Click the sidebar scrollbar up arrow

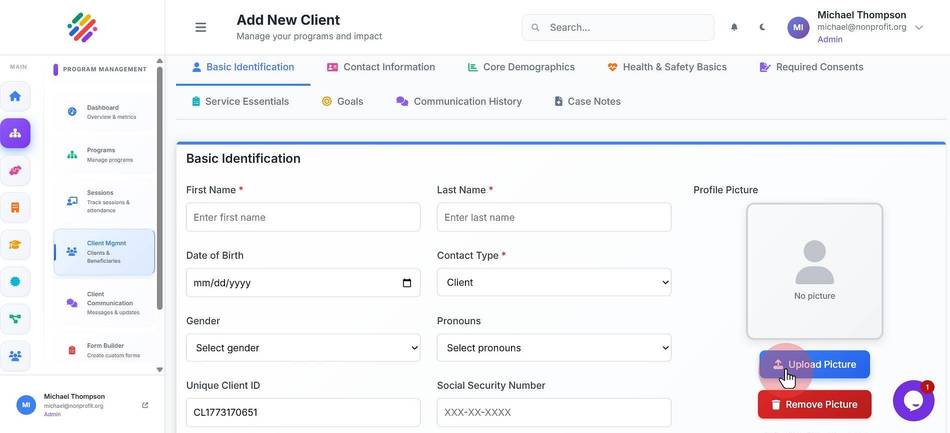(159, 61)
